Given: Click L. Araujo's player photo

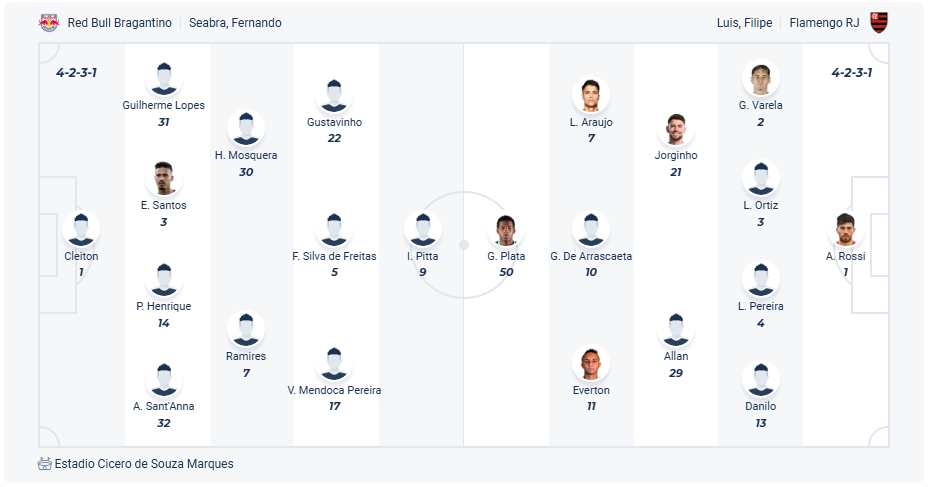Looking at the screenshot, I should click(591, 96).
